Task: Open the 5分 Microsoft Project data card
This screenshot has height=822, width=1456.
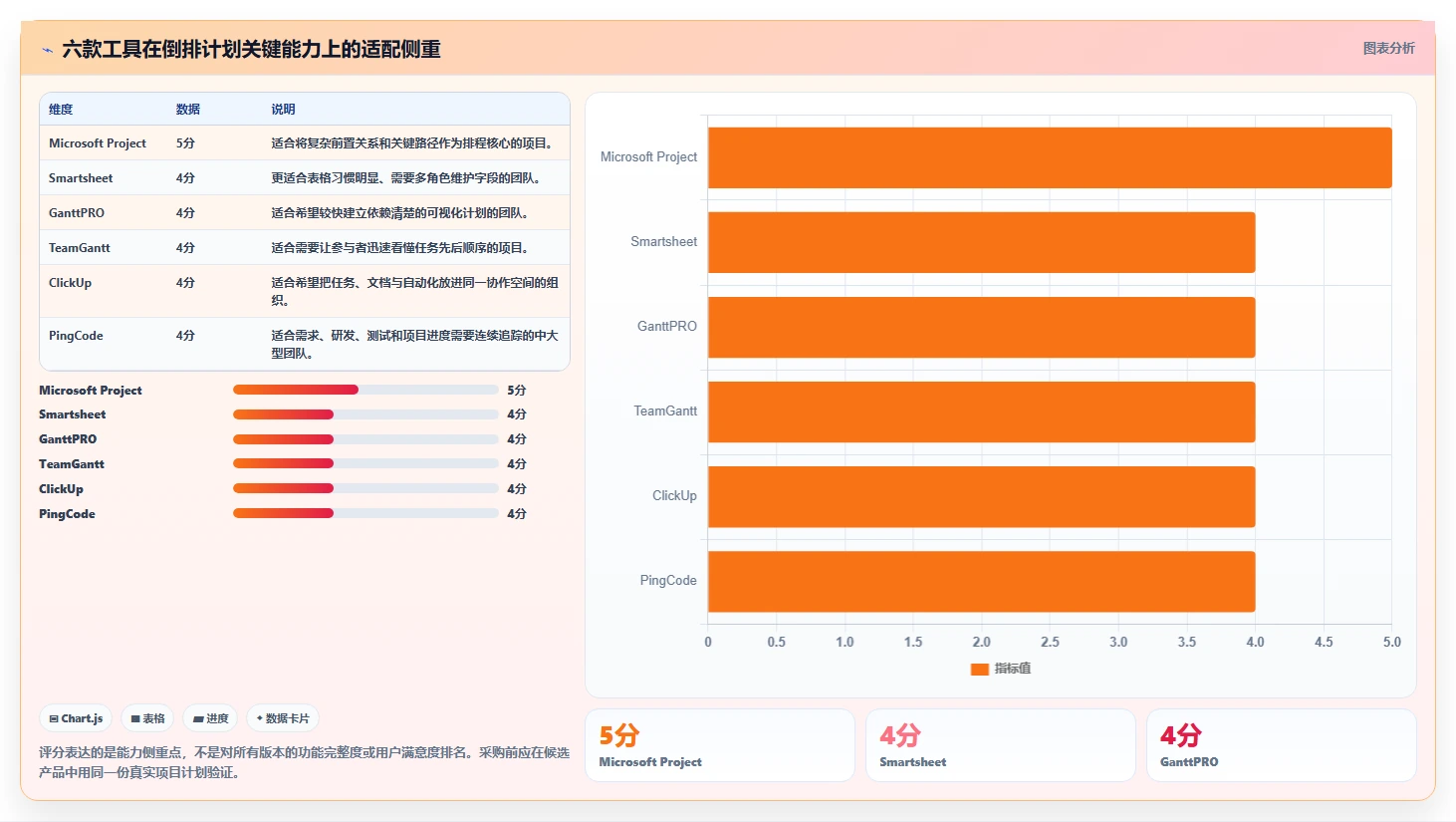Action: (x=720, y=745)
